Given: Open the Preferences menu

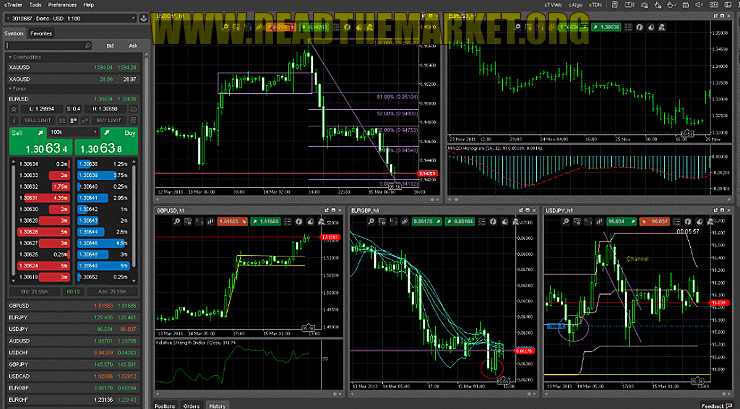Looking at the screenshot, I should (x=62, y=5).
